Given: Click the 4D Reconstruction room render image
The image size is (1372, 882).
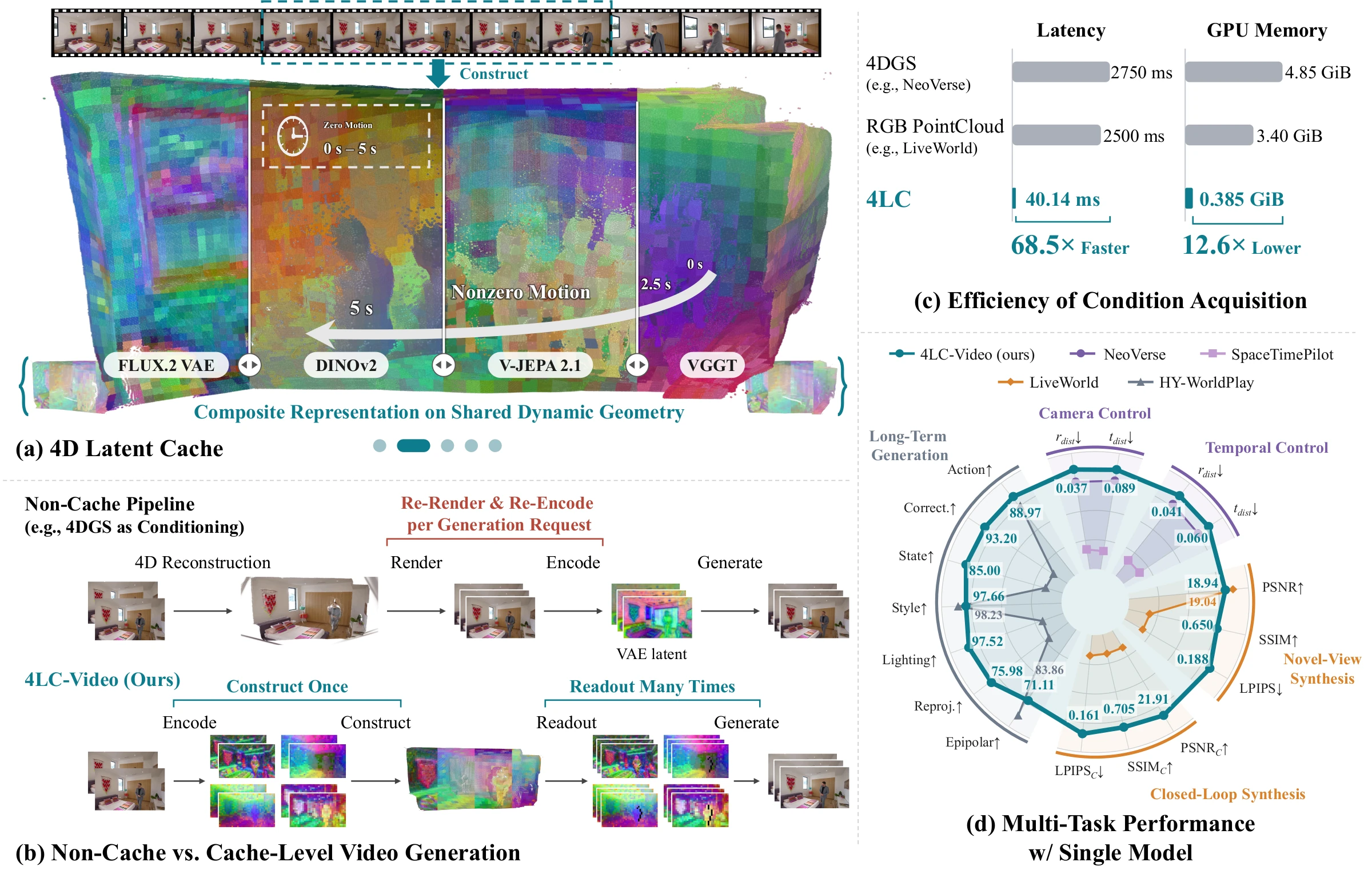Looking at the screenshot, I should tap(309, 610).
